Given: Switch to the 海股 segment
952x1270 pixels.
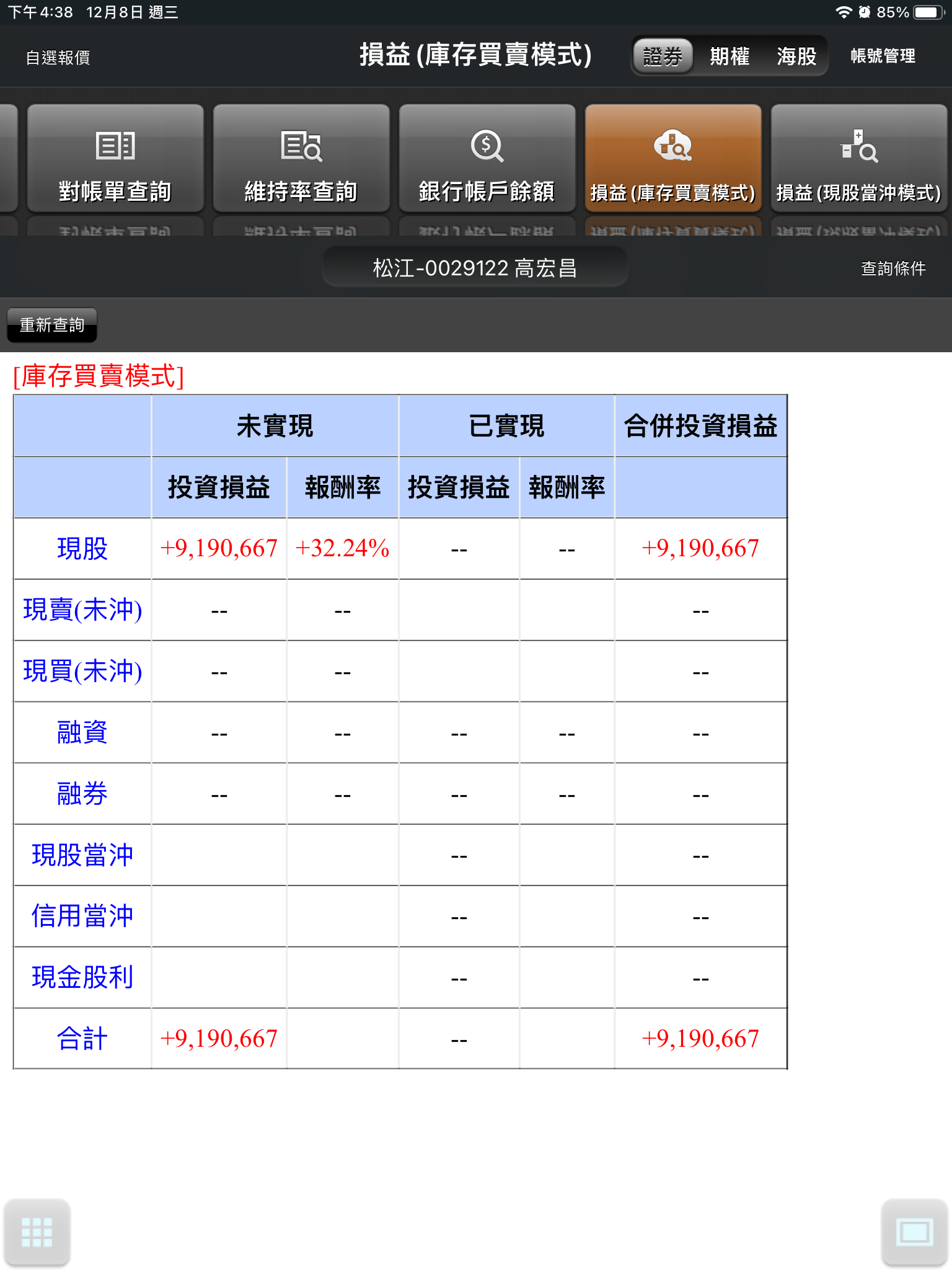Looking at the screenshot, I should point(796,56).
